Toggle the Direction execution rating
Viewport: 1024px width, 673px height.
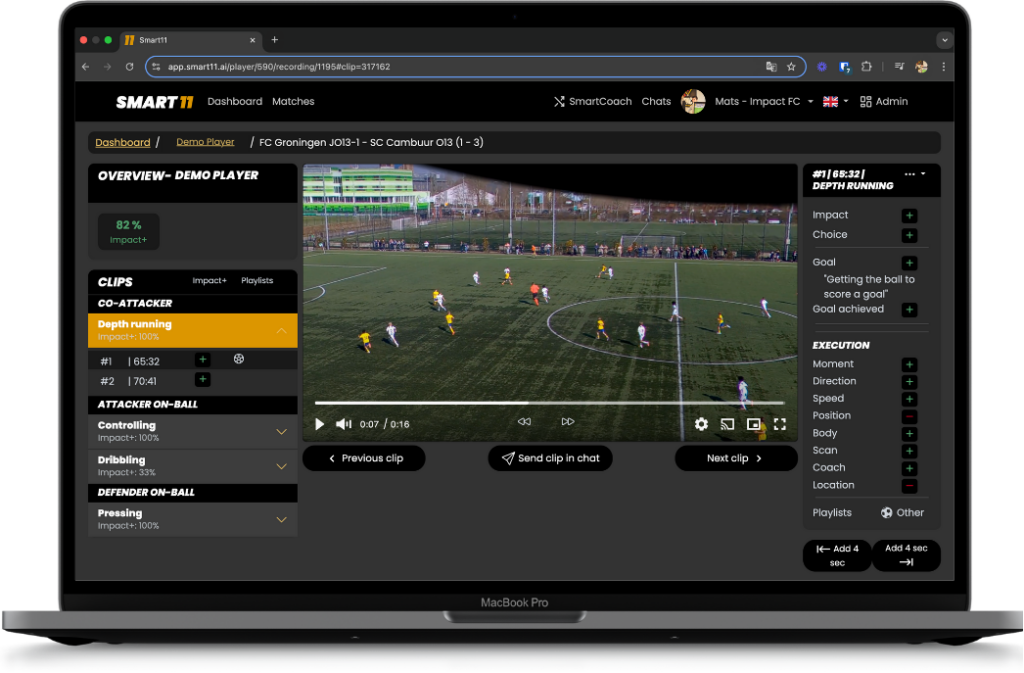909,381
